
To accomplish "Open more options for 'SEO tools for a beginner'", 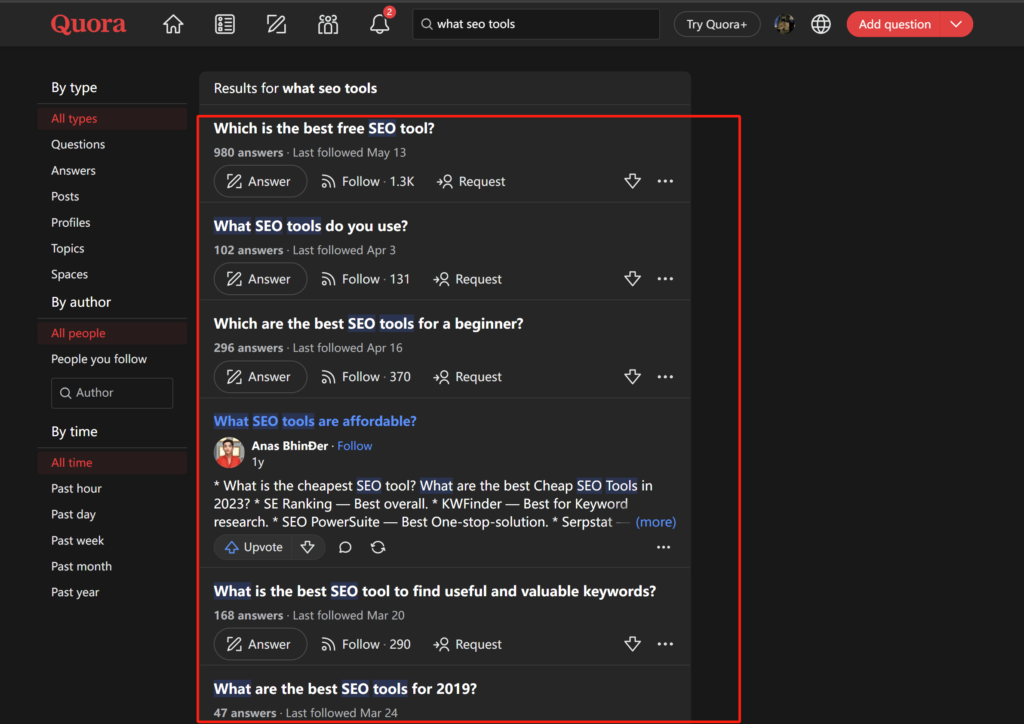I will point(665,377).
